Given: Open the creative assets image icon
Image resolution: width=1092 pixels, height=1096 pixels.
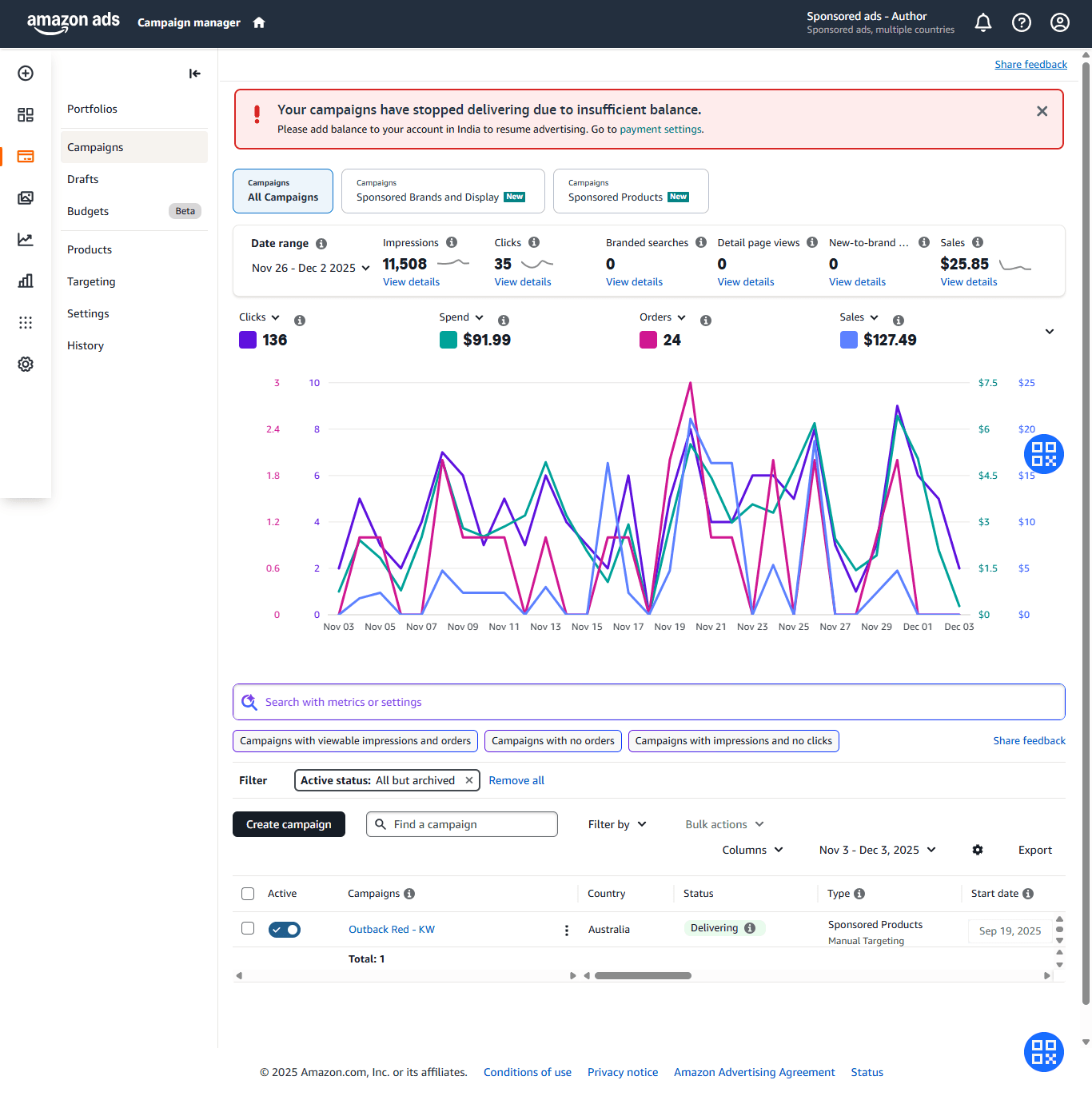Looking at the screenshot, I should (26, 197).
